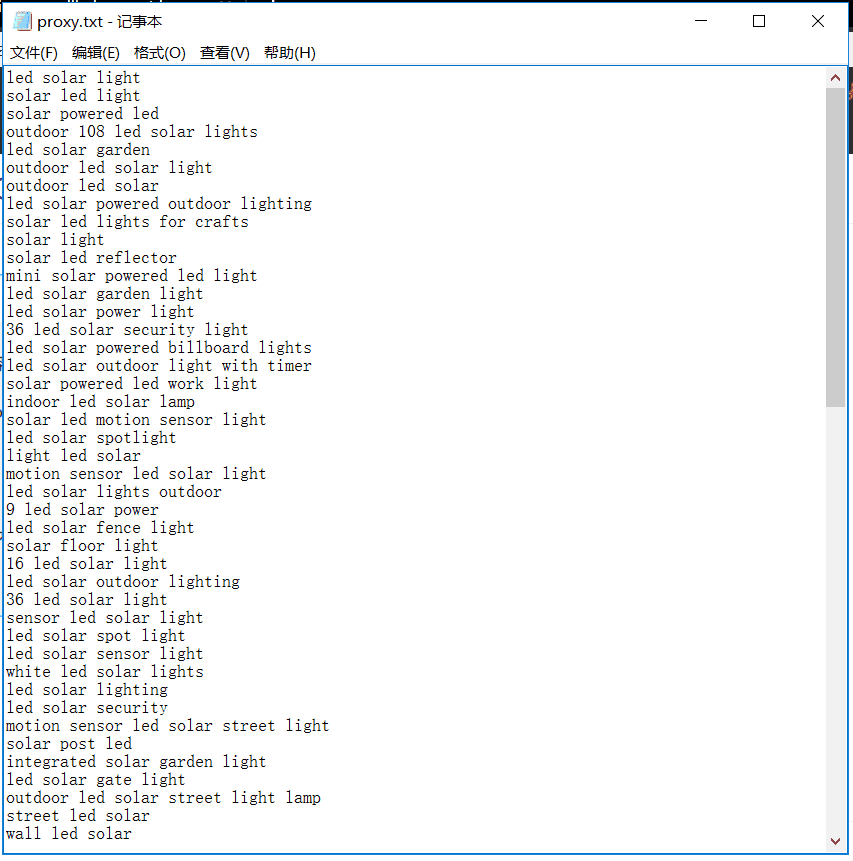Click the line 'solar floor light'
Image resolution: width=853 pixels, height=861 pixels.
click(x=82, y=546)
